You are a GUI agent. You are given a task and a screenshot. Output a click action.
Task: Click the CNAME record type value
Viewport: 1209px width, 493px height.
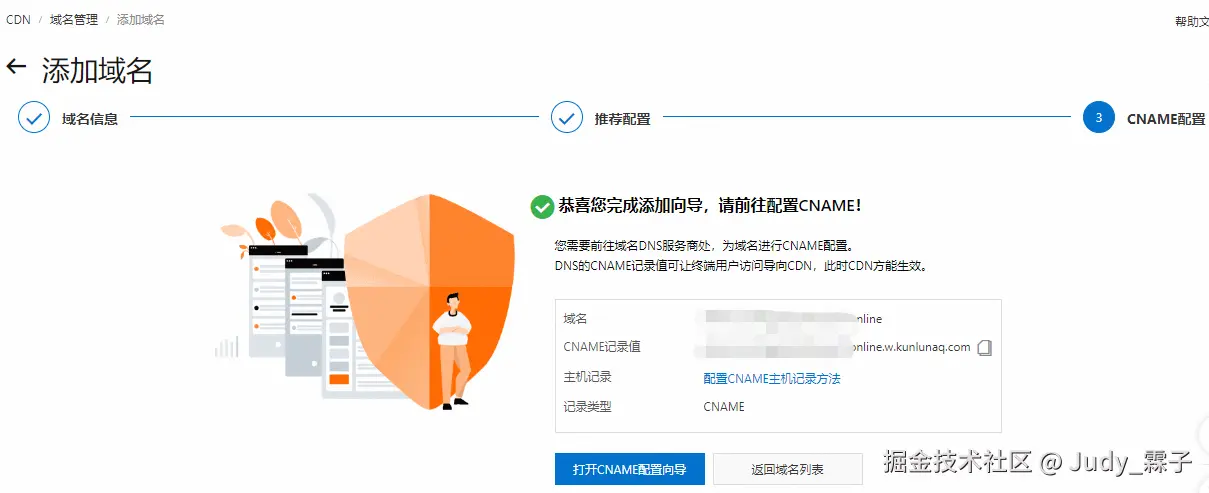click(x=724, y=406)
